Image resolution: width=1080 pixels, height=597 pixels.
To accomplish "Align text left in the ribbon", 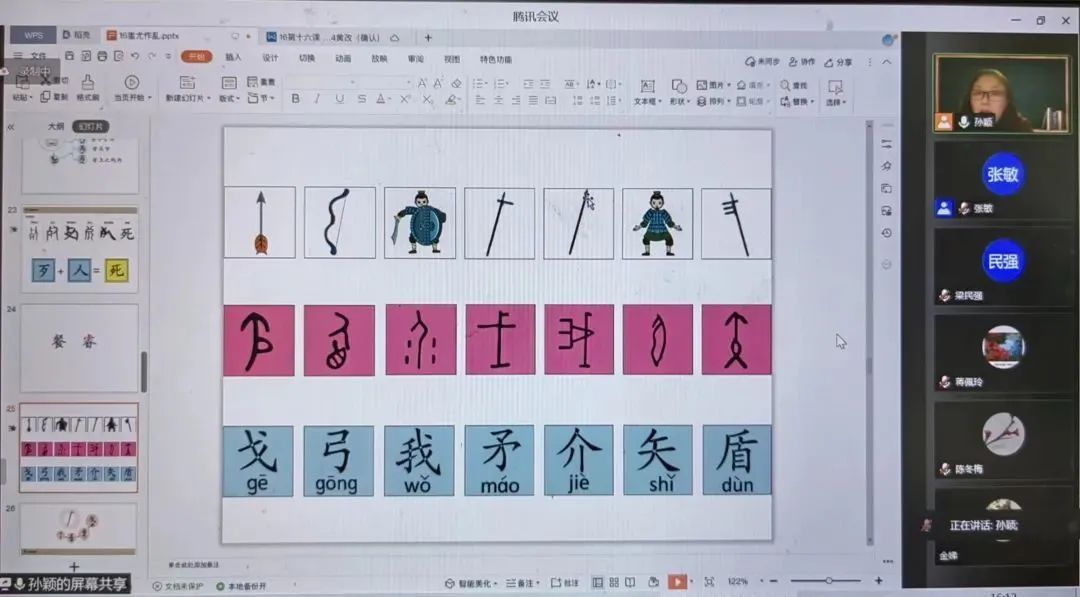I will click(480, 101).
